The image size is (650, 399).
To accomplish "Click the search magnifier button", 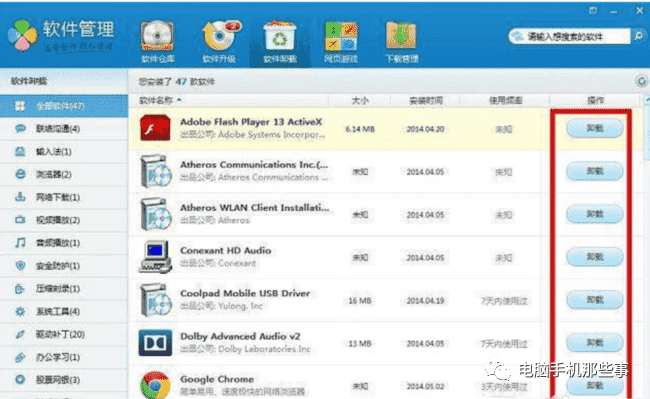I will (x=638, y=36).
